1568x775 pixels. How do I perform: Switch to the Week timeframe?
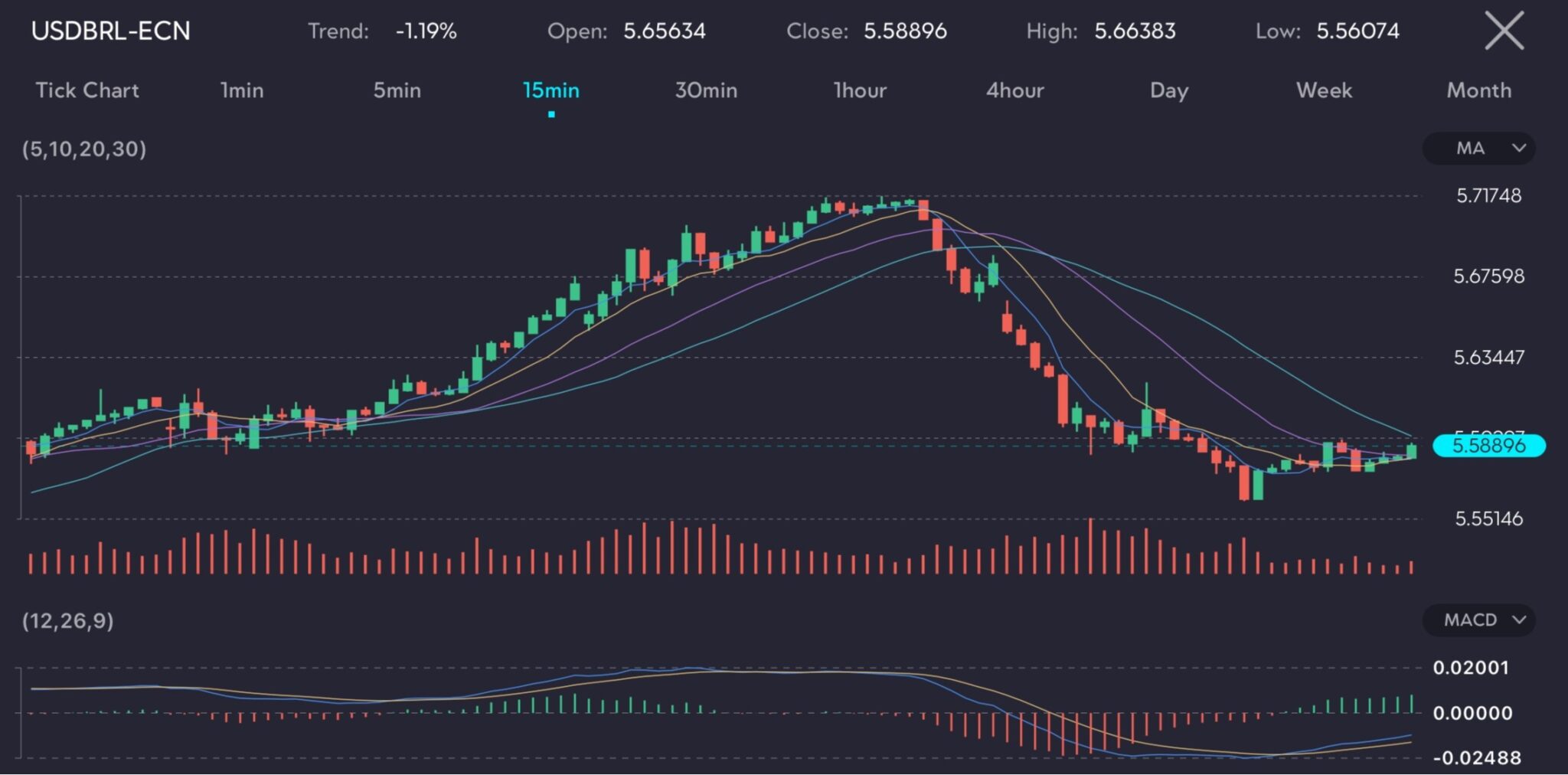click(x=1324, y=90)
